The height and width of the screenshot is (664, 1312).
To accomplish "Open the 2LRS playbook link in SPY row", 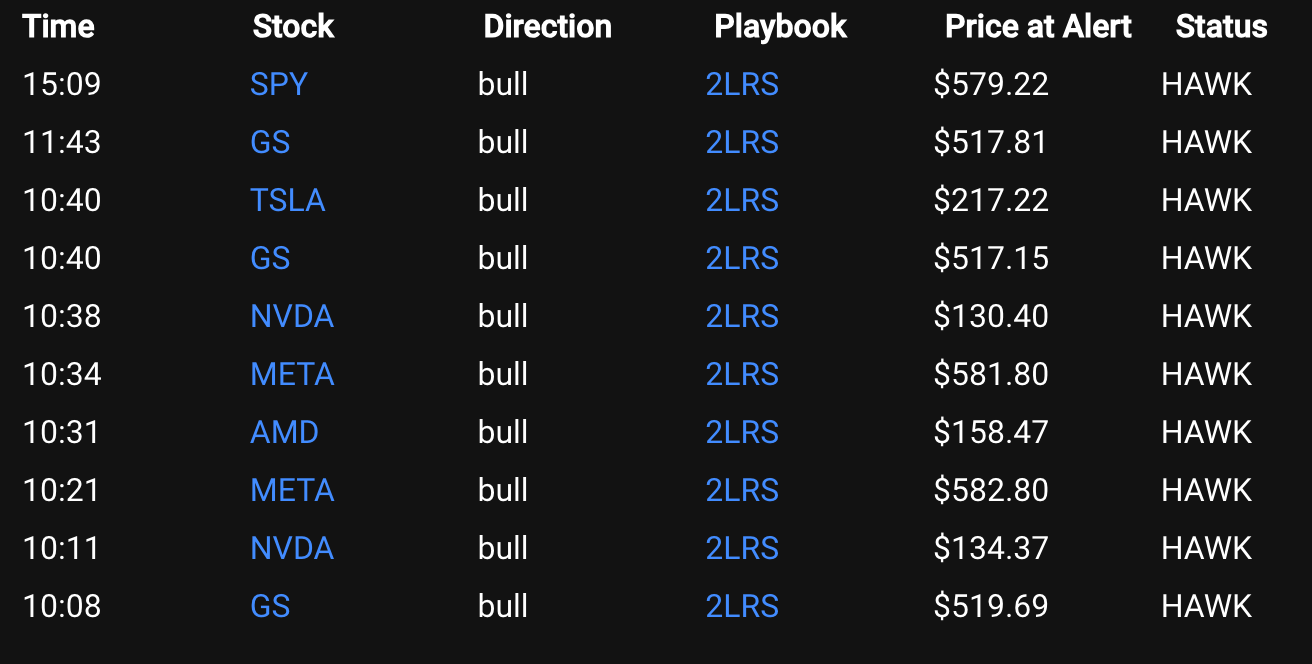I will (742, 84).
